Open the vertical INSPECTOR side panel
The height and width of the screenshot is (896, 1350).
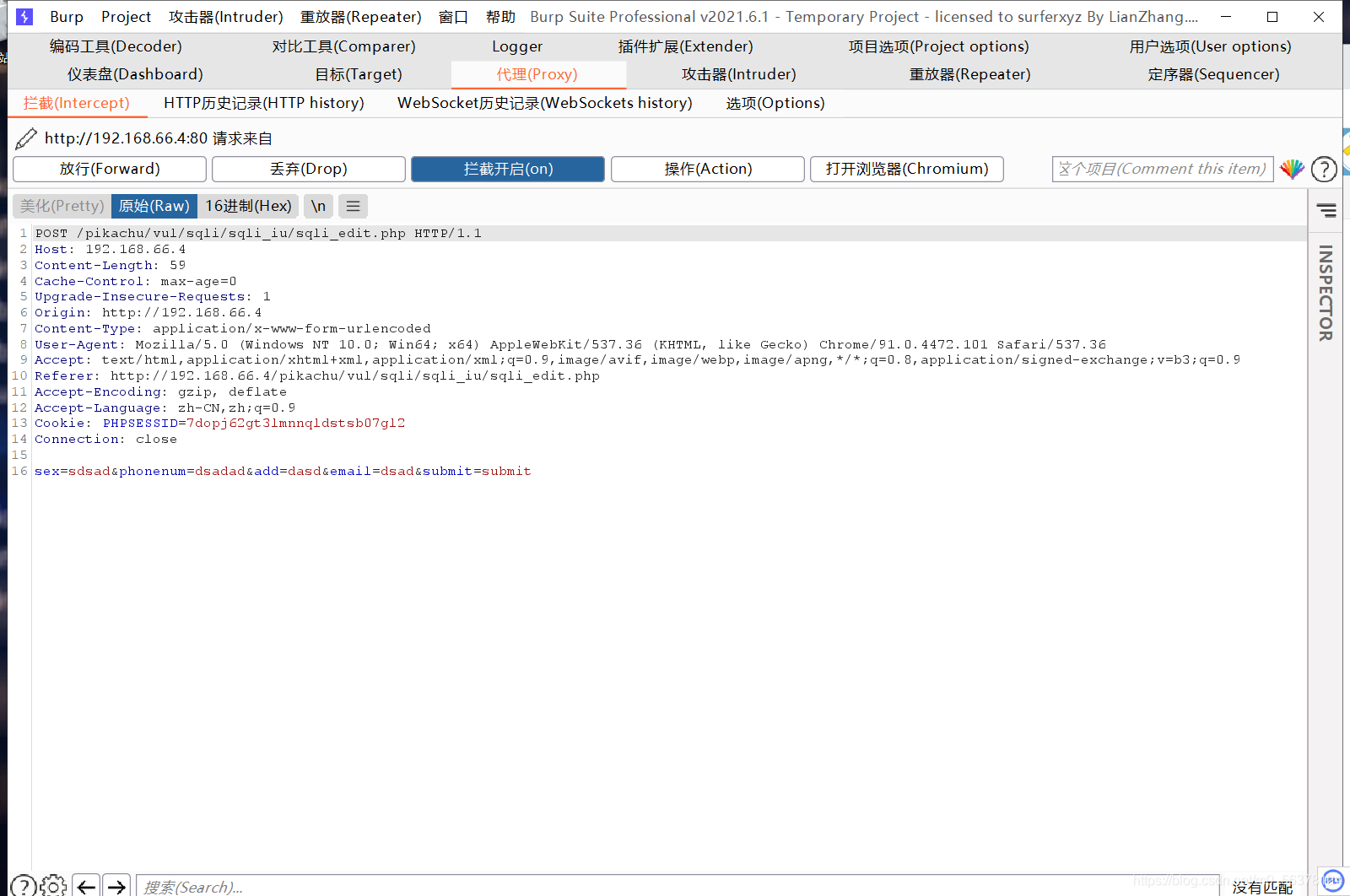[1326, 293]
